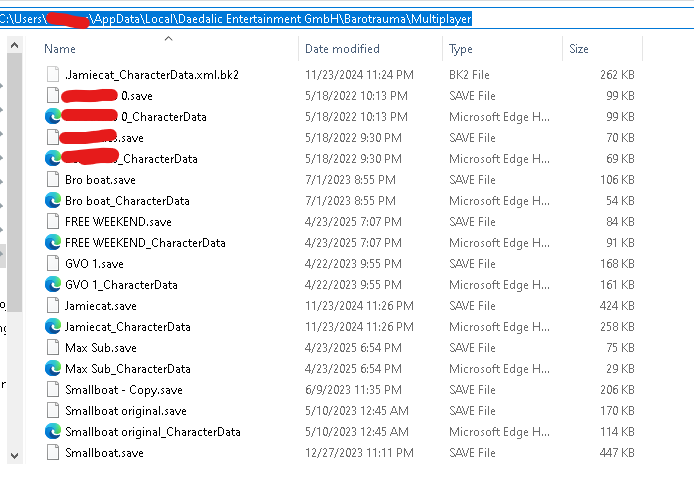Click the 12/27/2023 11:11 PM date cell
This screenshot has height=477, width=694.
pyautogui.click(x=359, y=453)
